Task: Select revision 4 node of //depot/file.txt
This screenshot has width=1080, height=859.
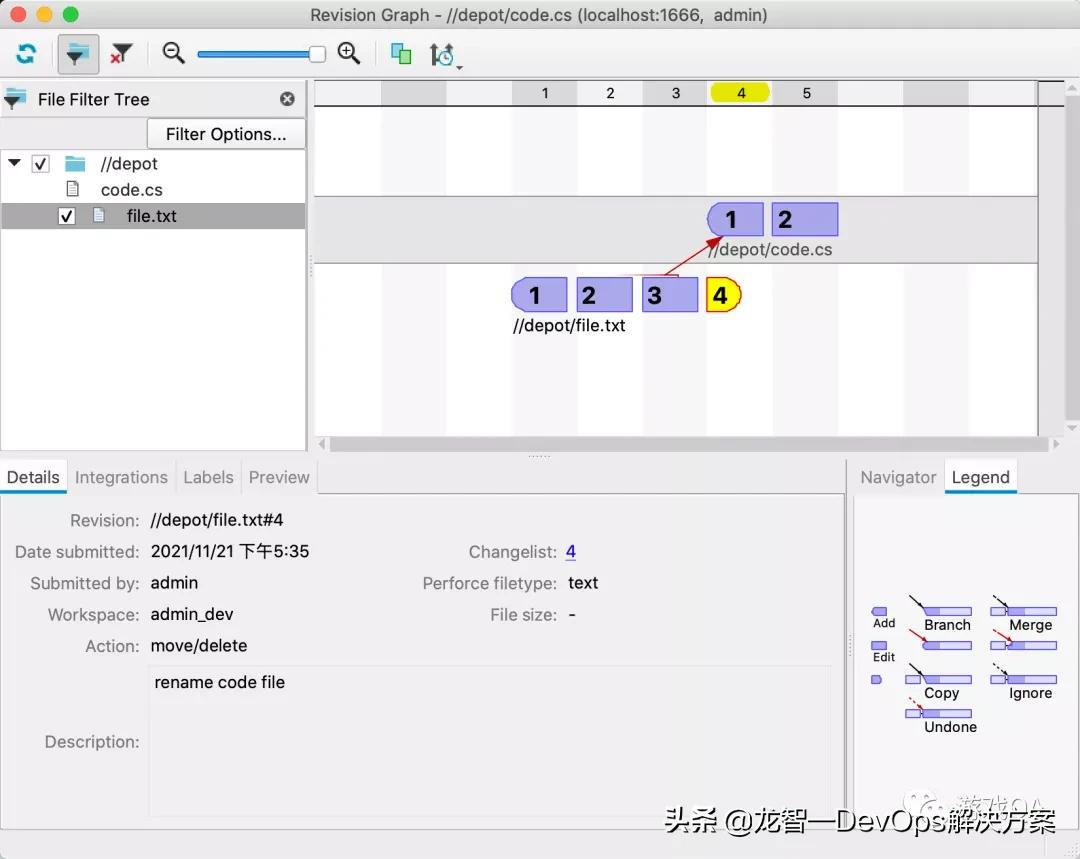Action: tap(722, 294)
